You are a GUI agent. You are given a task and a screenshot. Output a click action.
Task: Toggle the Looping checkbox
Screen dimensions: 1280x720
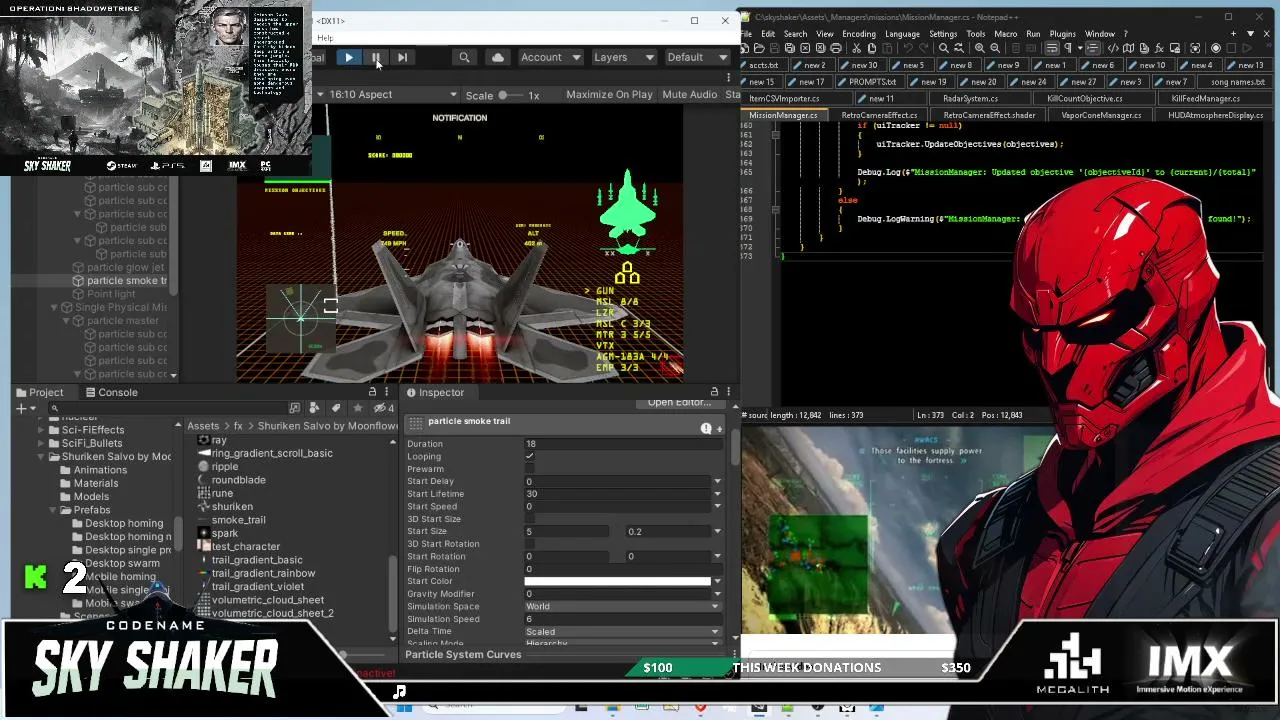point(529,456)
